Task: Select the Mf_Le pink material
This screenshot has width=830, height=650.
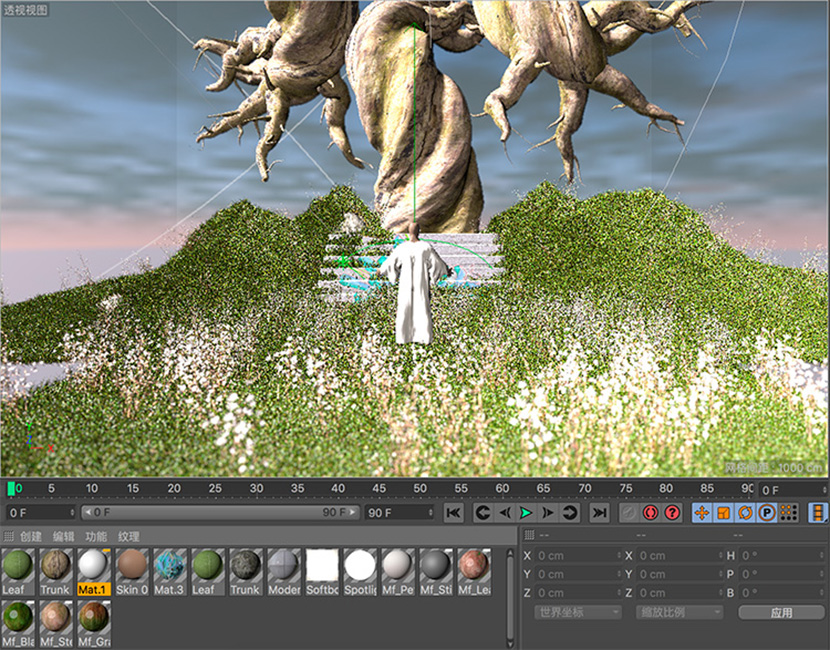Action: click(x=475, y=572)
